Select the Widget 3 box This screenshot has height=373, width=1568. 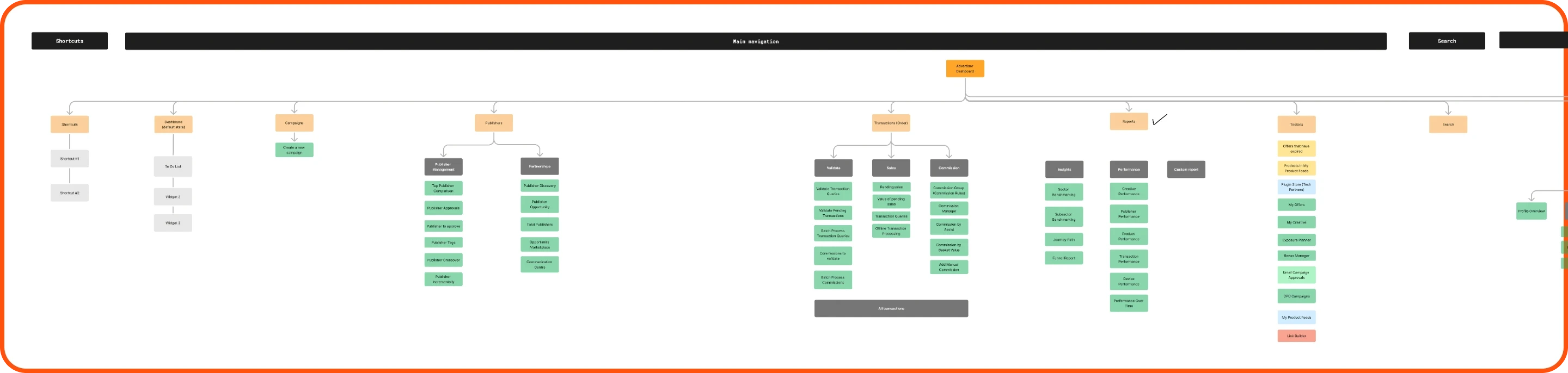pos(173,223)
